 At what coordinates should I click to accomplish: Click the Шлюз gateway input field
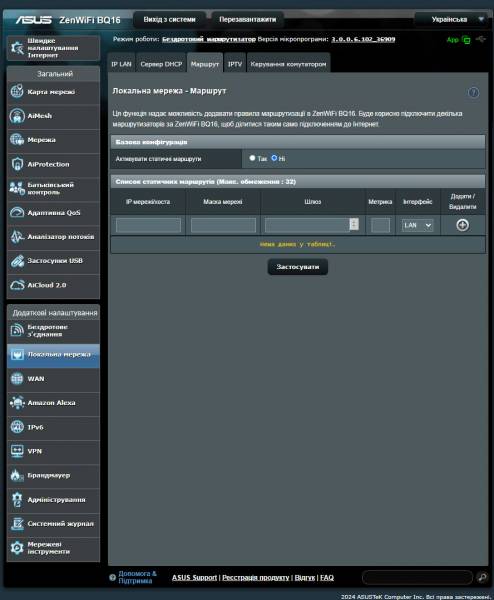pyautogui.click(x=307, y=225)
